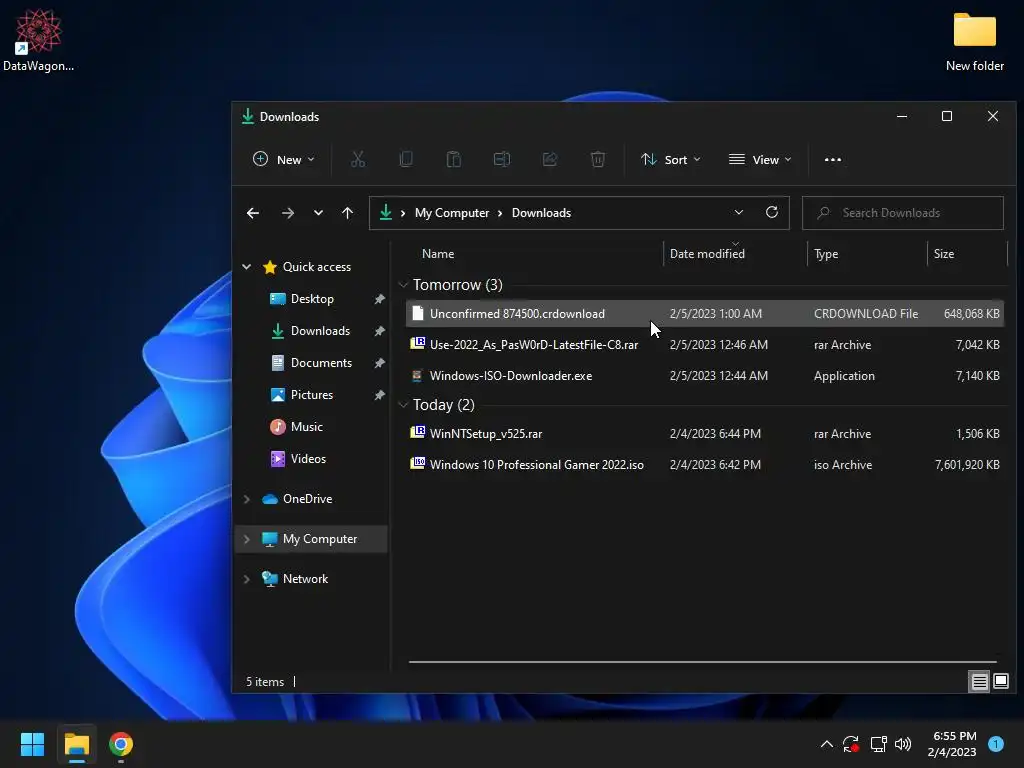
Task: Open the notification badge in tray
Action: coord(996,744)
